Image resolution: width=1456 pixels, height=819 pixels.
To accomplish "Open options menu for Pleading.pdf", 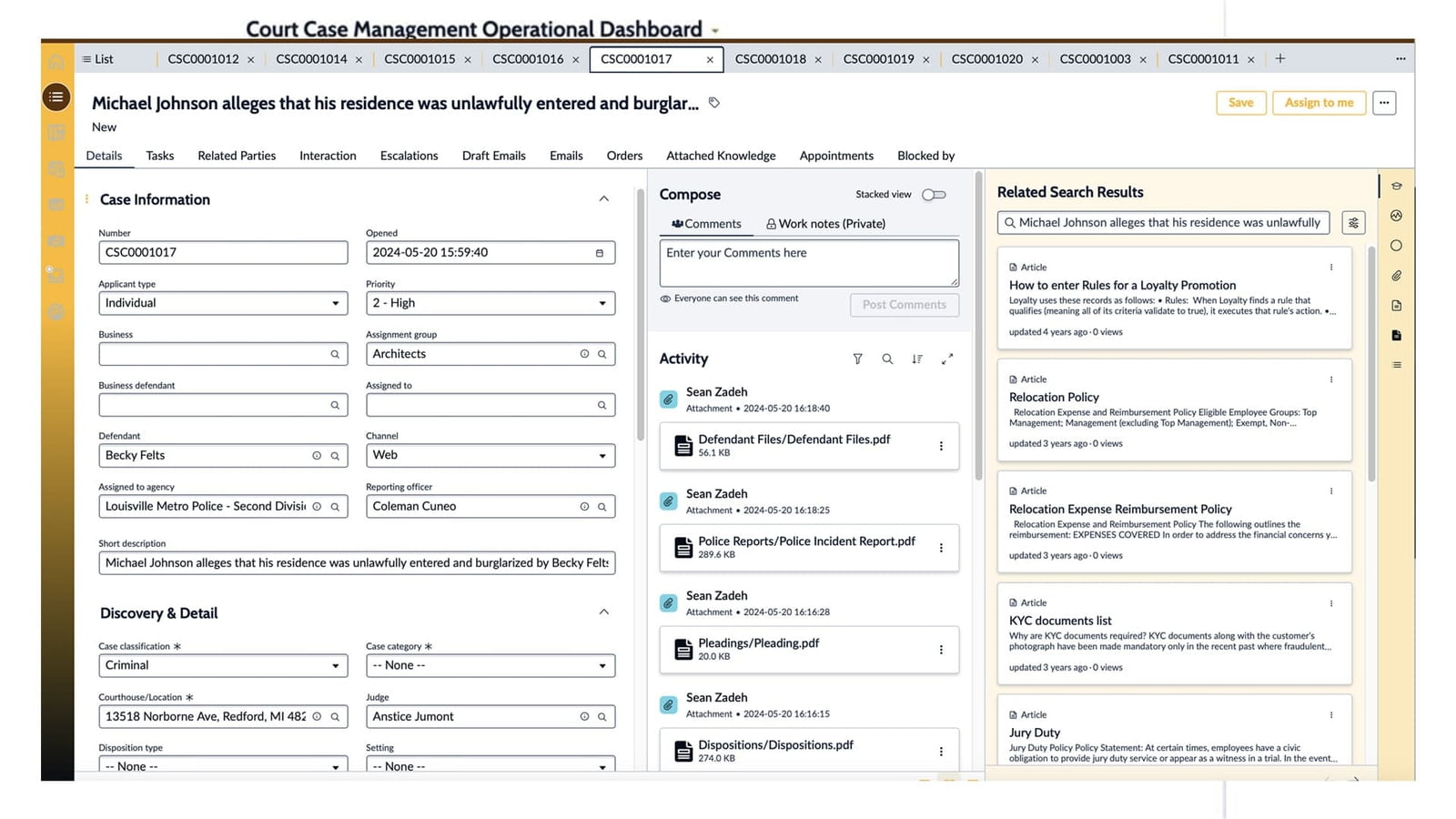I will (x=941, y=650).
